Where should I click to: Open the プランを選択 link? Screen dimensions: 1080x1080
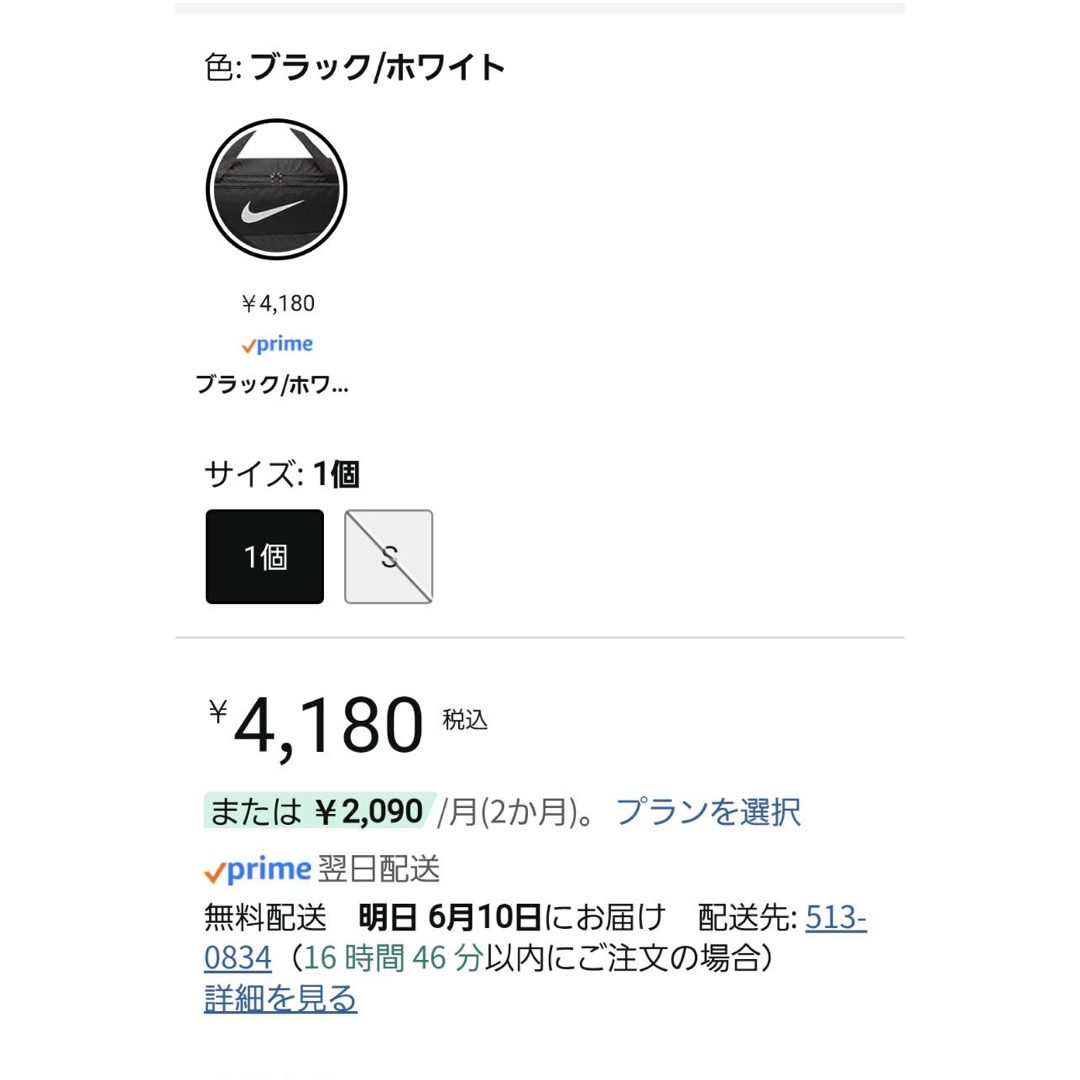708,811
